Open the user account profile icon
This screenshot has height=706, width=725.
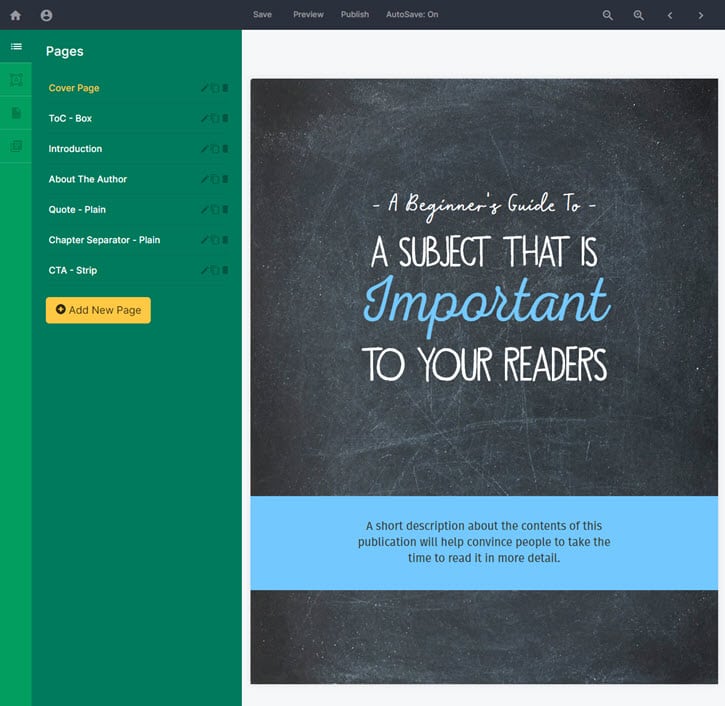pos(46,15)
